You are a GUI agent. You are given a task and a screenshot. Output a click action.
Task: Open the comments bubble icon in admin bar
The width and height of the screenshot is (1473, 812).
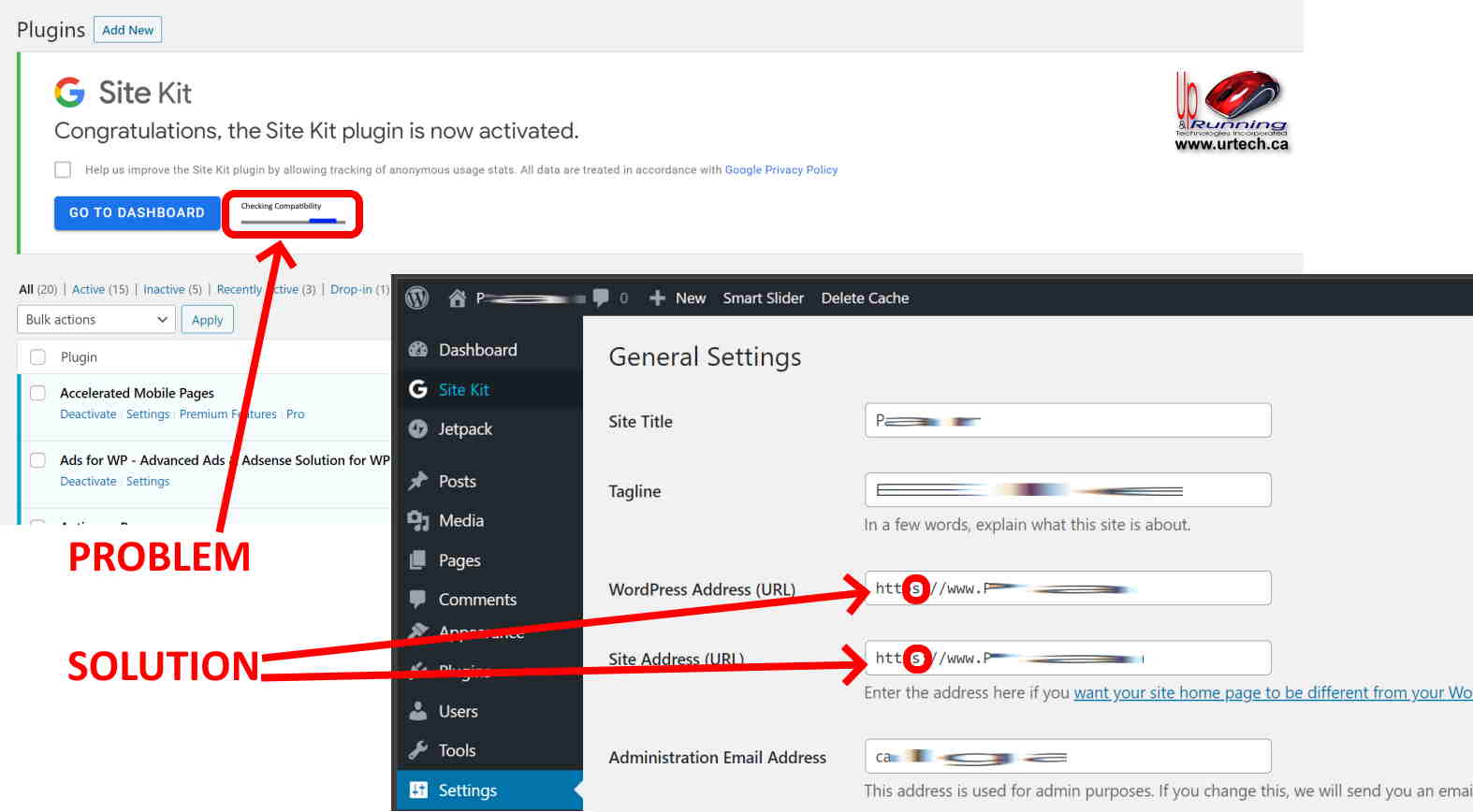click(602, 297)
